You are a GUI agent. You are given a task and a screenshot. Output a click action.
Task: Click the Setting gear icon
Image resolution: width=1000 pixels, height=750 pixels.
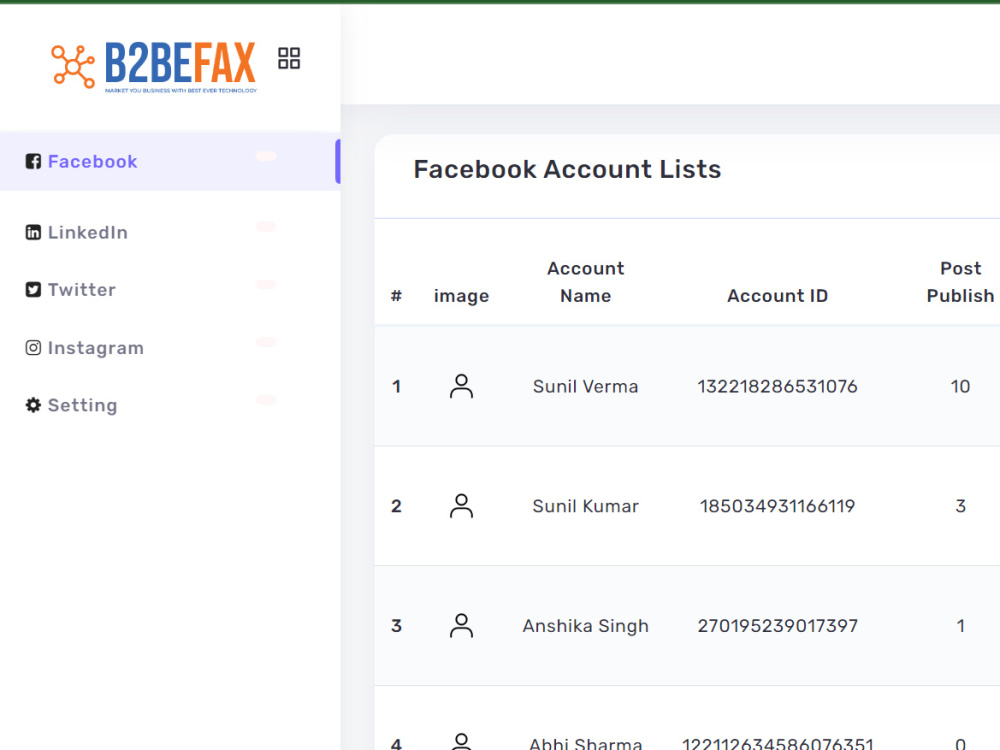pos(33,405)
